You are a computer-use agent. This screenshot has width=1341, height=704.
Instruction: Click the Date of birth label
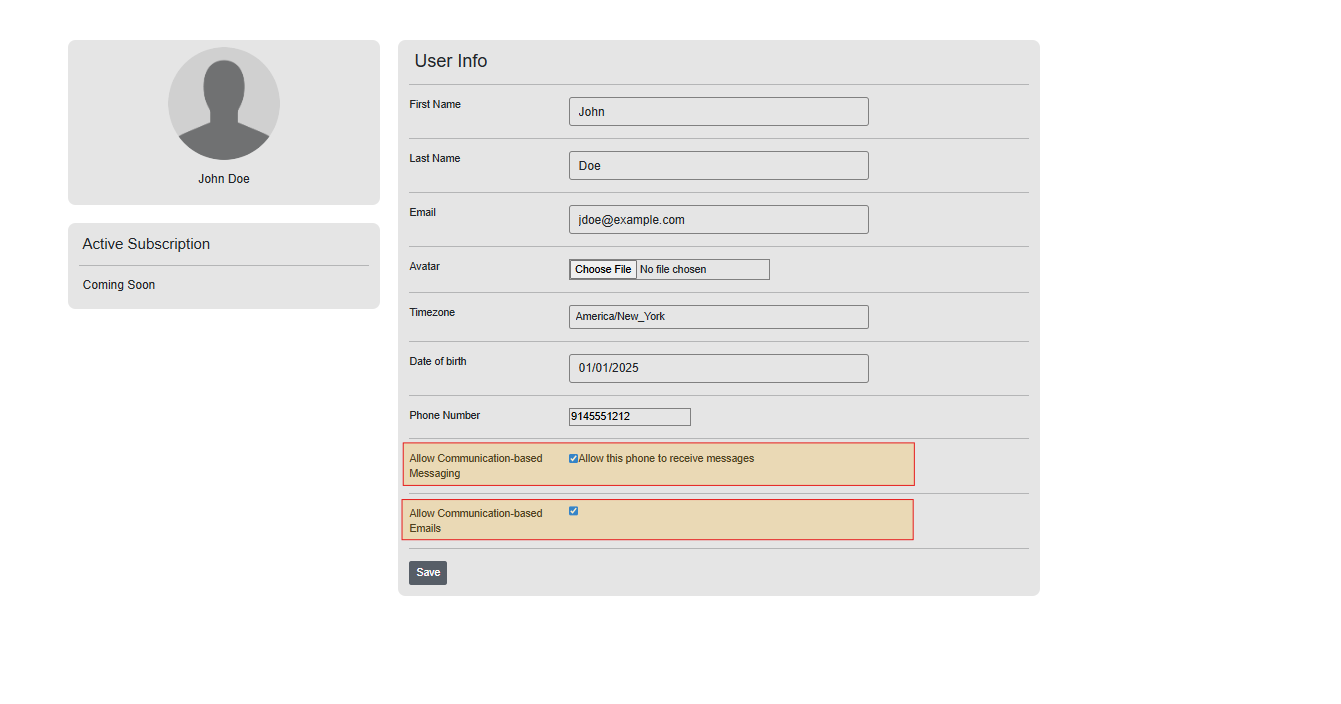[x=438, y=362]
